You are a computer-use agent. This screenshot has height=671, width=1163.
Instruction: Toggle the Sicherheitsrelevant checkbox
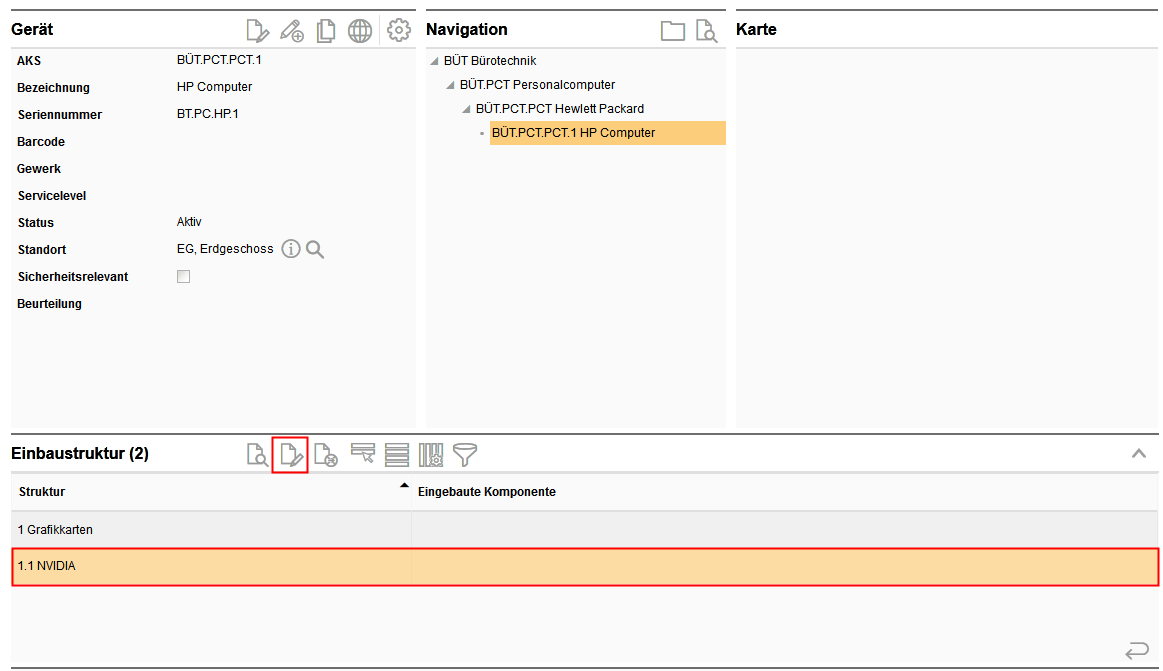183,277
